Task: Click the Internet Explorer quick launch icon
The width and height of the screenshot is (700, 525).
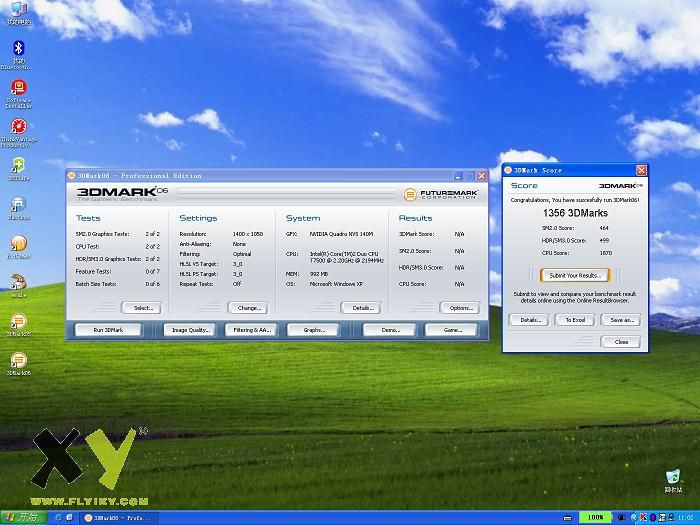Action: coord(58,517)
